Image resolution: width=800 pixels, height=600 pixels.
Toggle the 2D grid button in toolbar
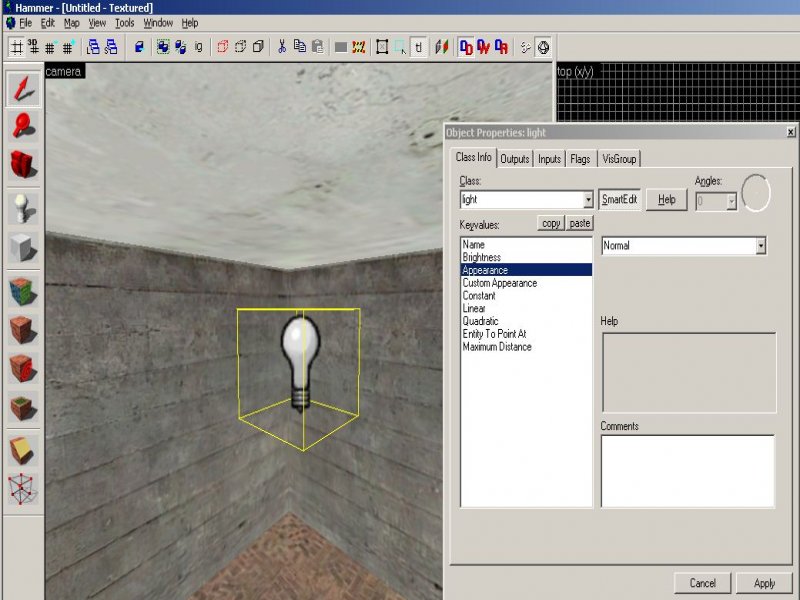17,46
